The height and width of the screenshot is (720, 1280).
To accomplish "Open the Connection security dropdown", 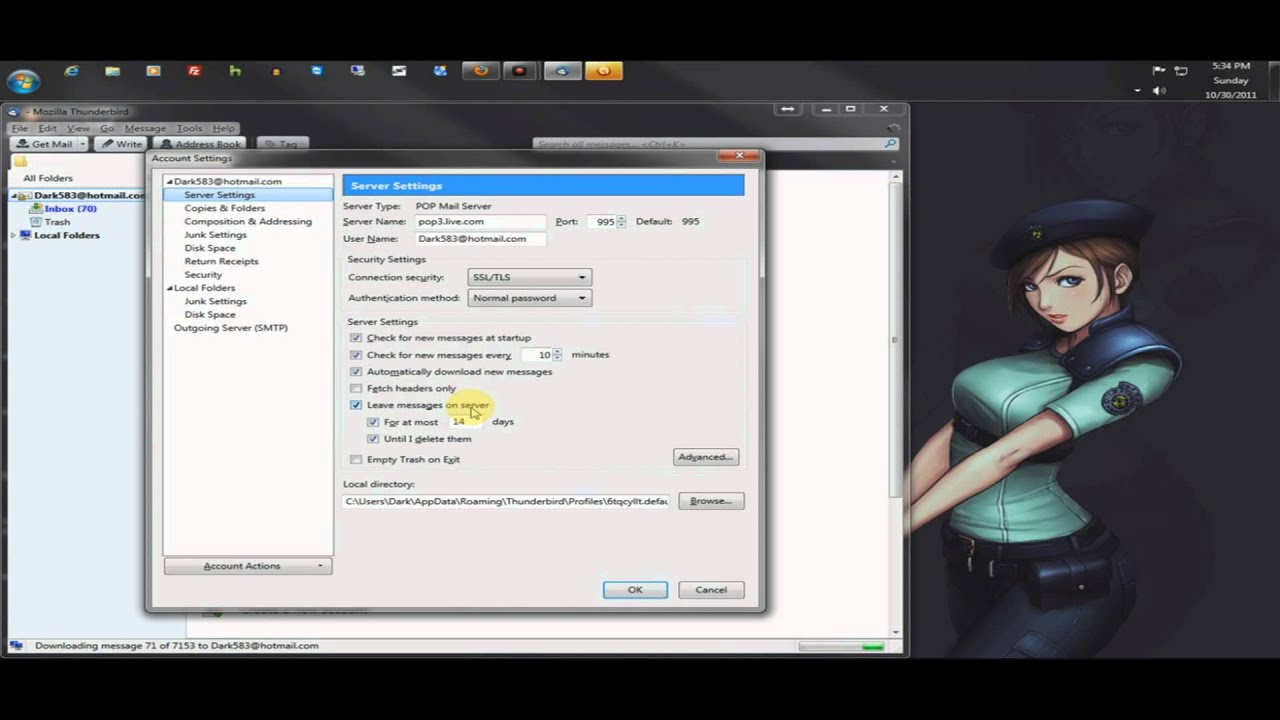I will 529,277.
